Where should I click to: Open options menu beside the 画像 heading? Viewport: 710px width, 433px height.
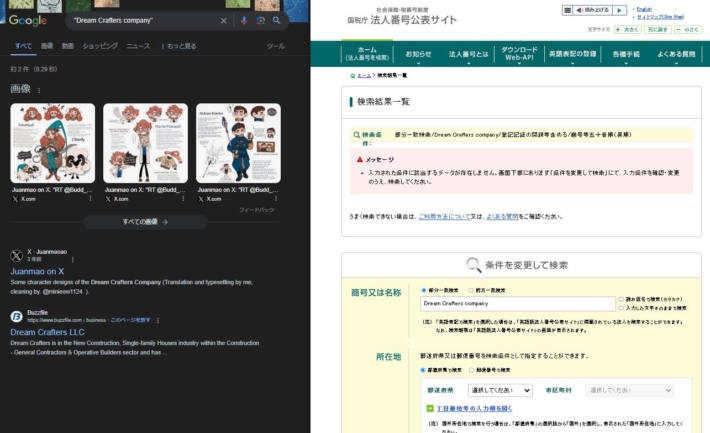pos(39,90)
